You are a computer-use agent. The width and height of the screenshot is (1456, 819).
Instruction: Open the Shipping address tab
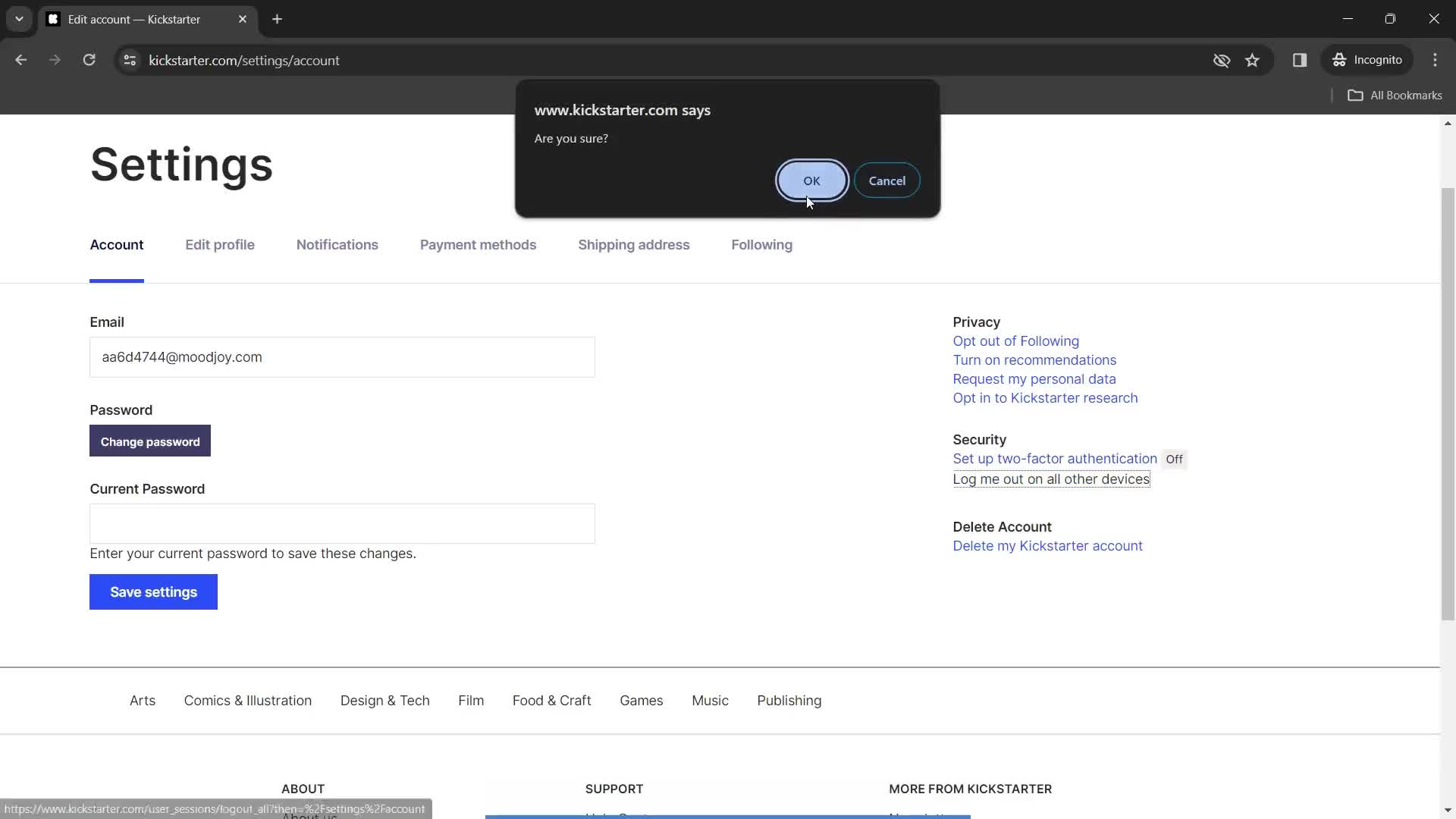[x=633, y=245]
